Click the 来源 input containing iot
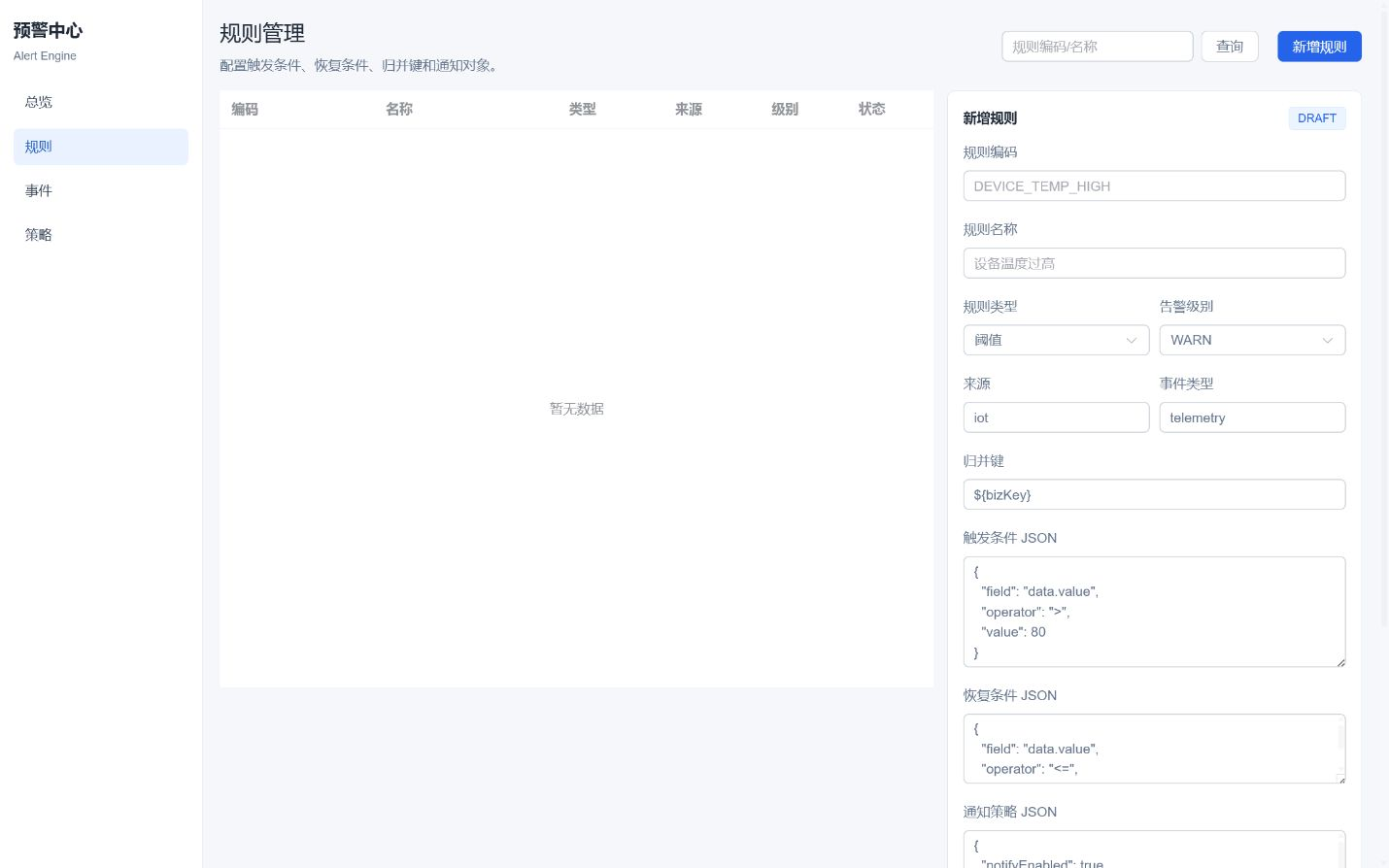This screenshot has height=868, width=1389. [1056, 417]
